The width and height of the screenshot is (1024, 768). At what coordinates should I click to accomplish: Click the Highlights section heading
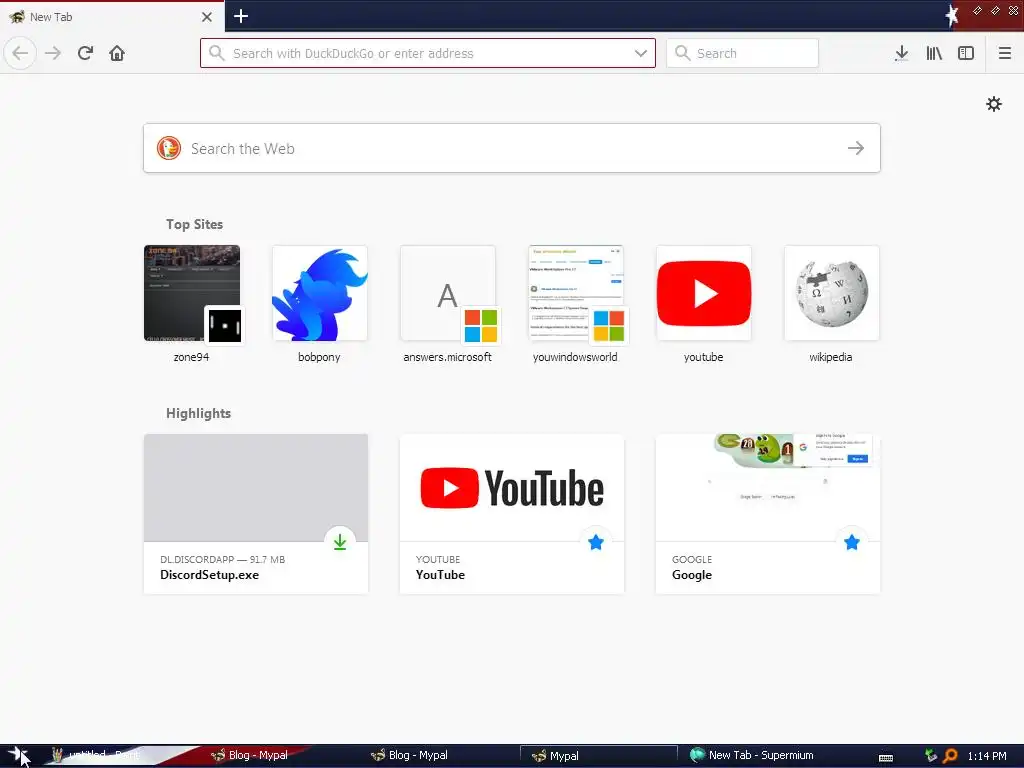198,413
